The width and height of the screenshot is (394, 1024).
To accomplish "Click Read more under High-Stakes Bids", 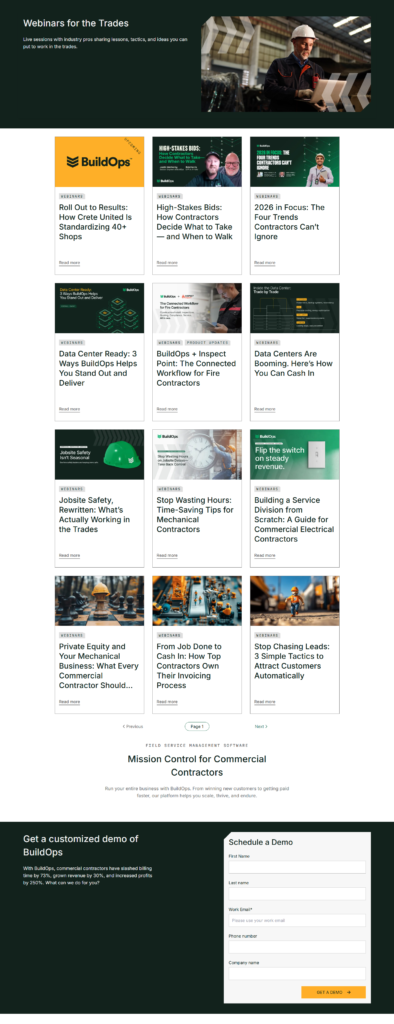I will coord(167,263).
